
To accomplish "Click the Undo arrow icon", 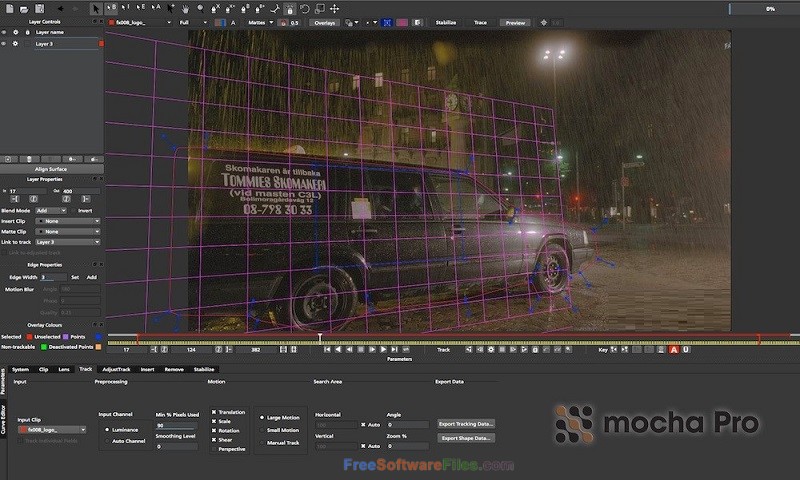I will [60, 9].
